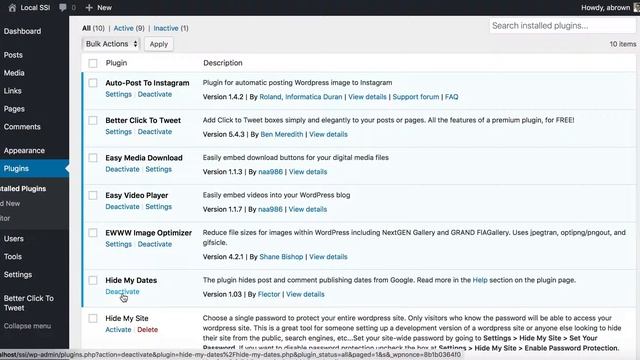This screenshot has width=640, height=360.
Task: Open Settings for Easy Media Download
Action: pos(159,169)
